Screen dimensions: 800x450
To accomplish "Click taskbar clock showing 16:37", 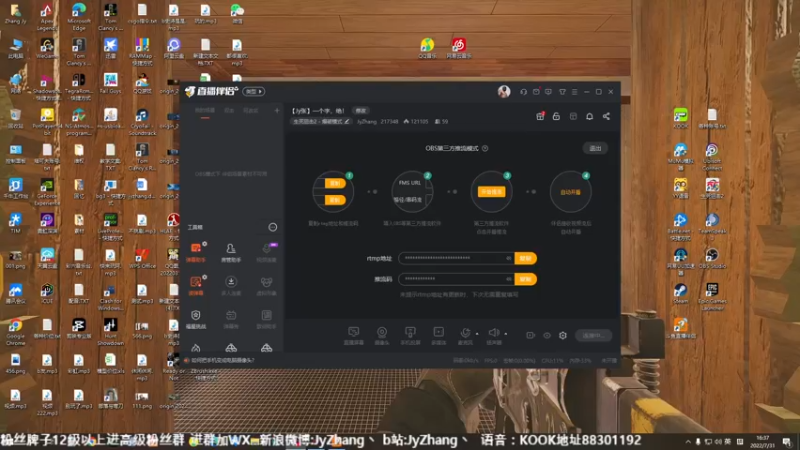I will 763,441.
